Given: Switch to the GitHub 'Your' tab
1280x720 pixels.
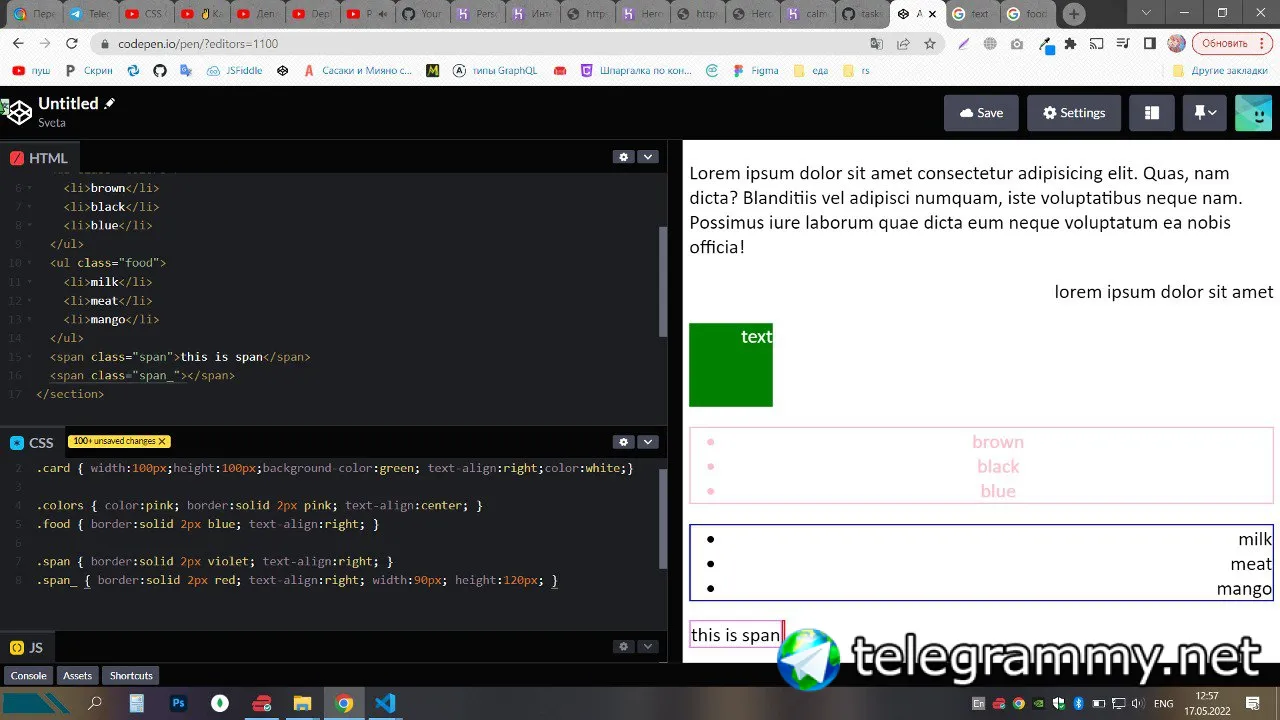Looking at the screenshot, I should click(420, 14).
